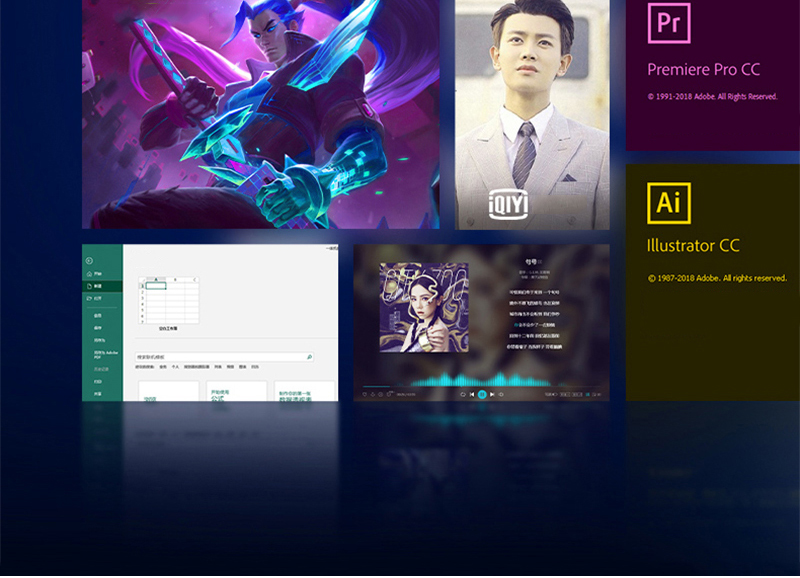This screenshot has height=578, width=800.
Task: Click the music player progress bar
Action: click(482, 387)
